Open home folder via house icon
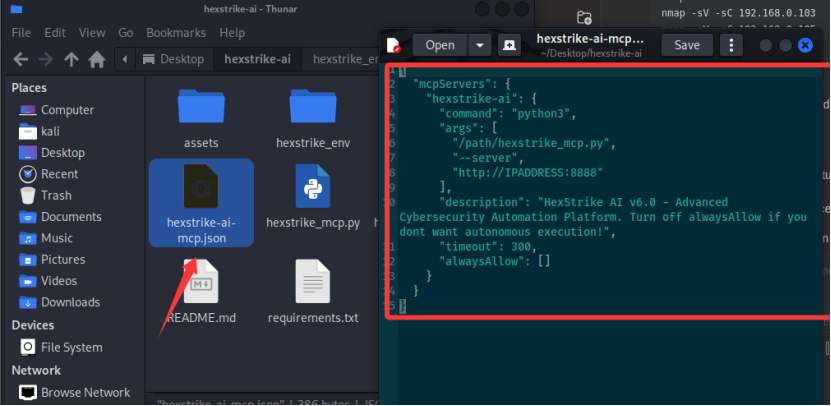 (97, 59)
